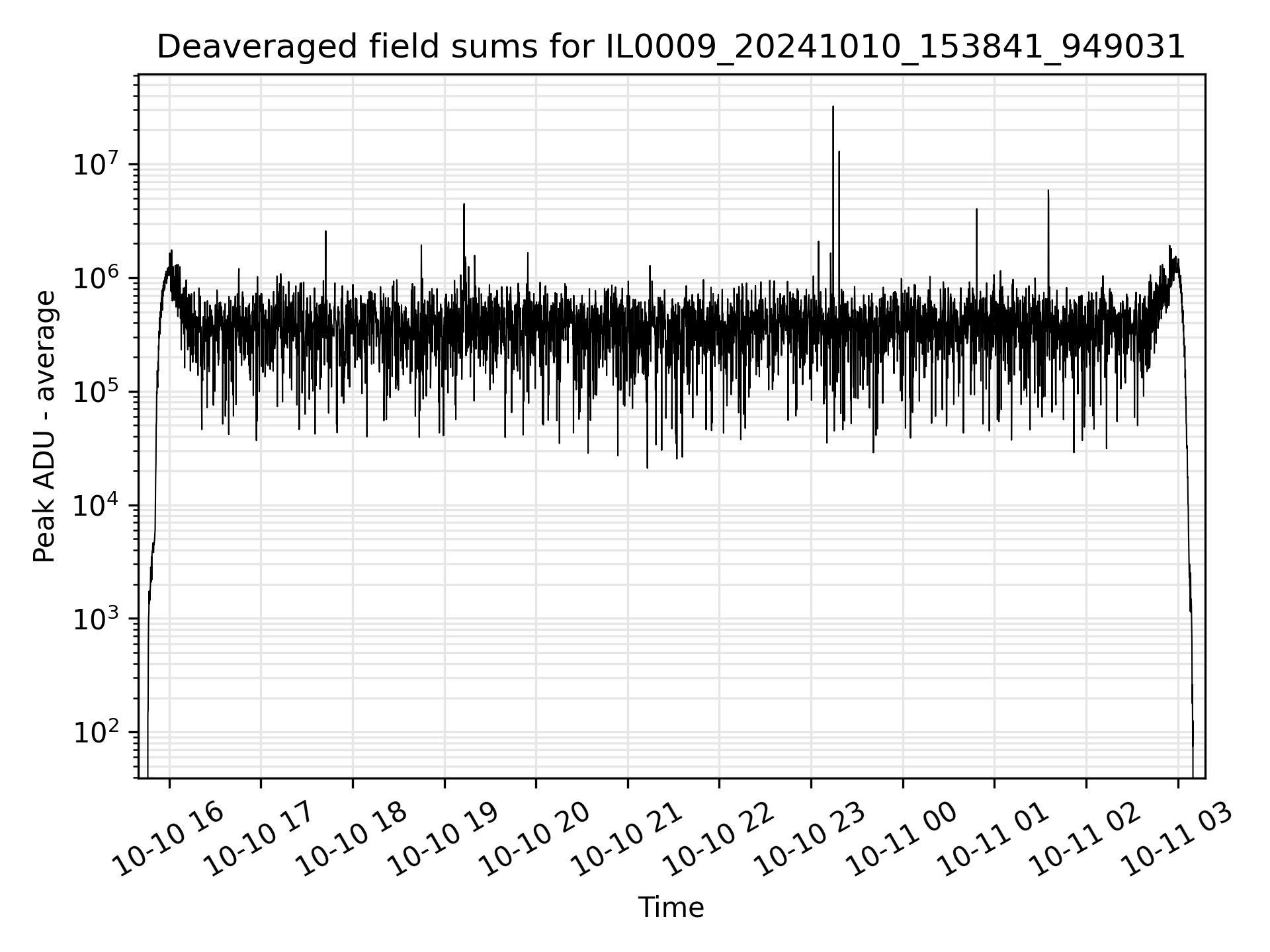Click the plot title mentioning IL0009_20241010_153841_949031
The image size is (1270, 952).
[x=671, y=47]
